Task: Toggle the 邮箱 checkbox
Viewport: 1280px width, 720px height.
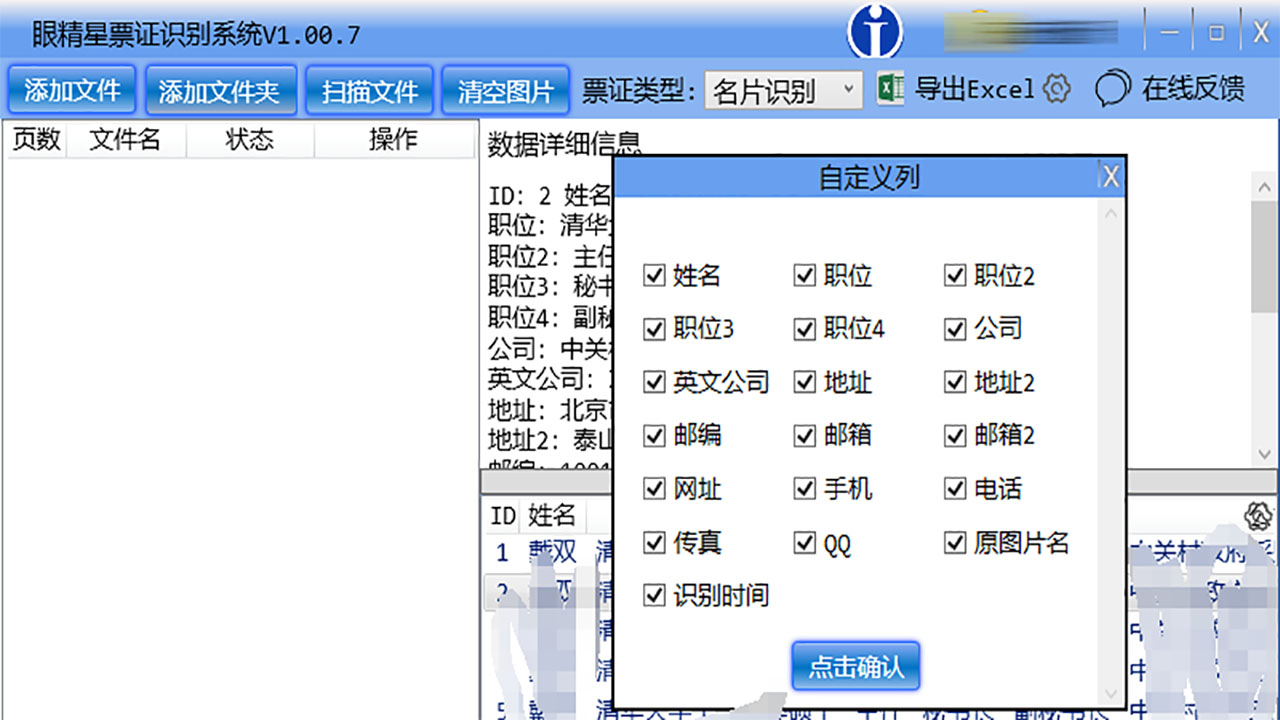Action: [x=805, y=435]
